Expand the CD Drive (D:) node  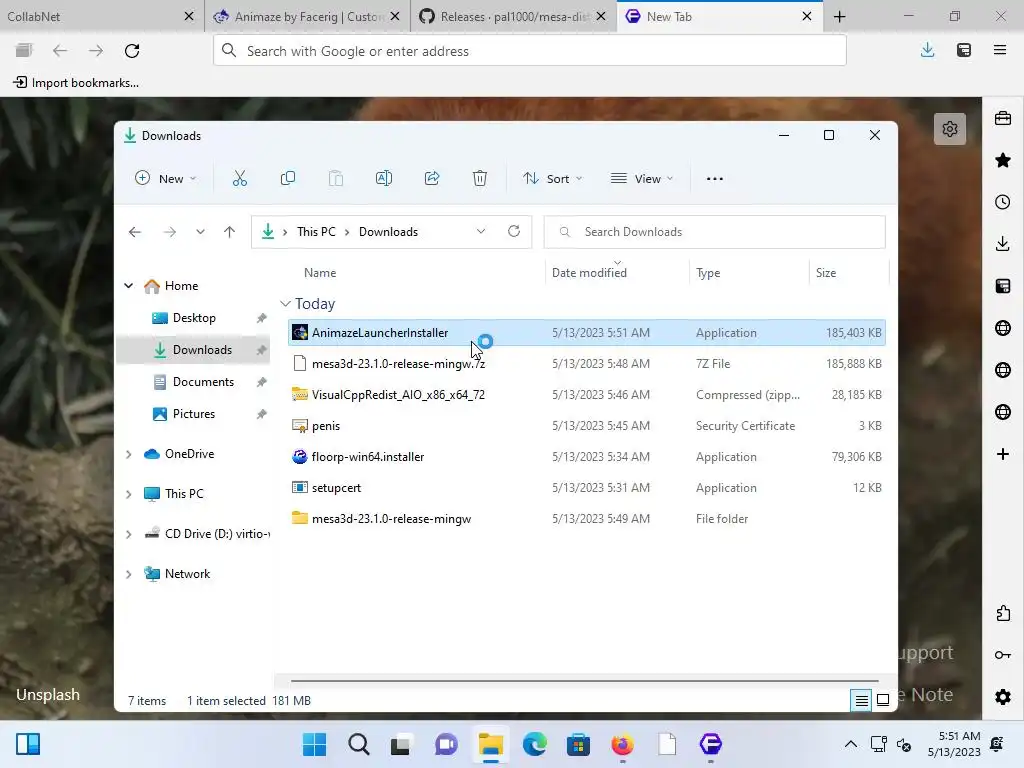(x=129, y=534)
